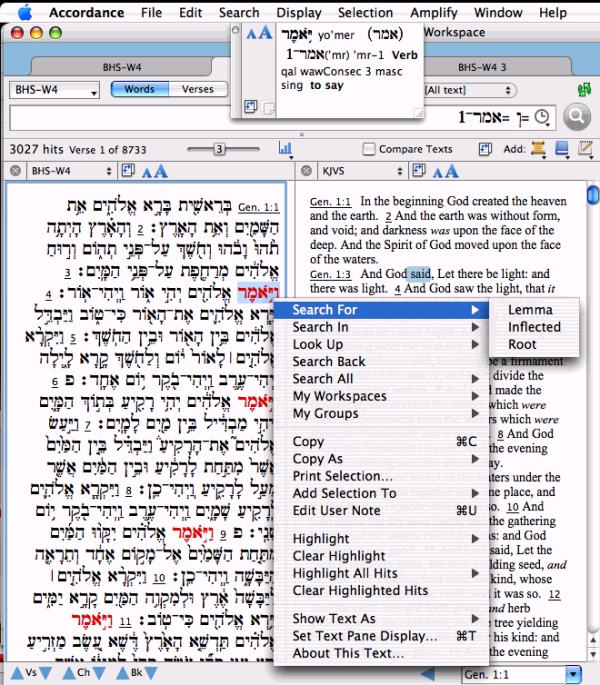Switch to the BHS-W4 tab
The height and width of the screenshot is (685, 600).
point(122,67)
